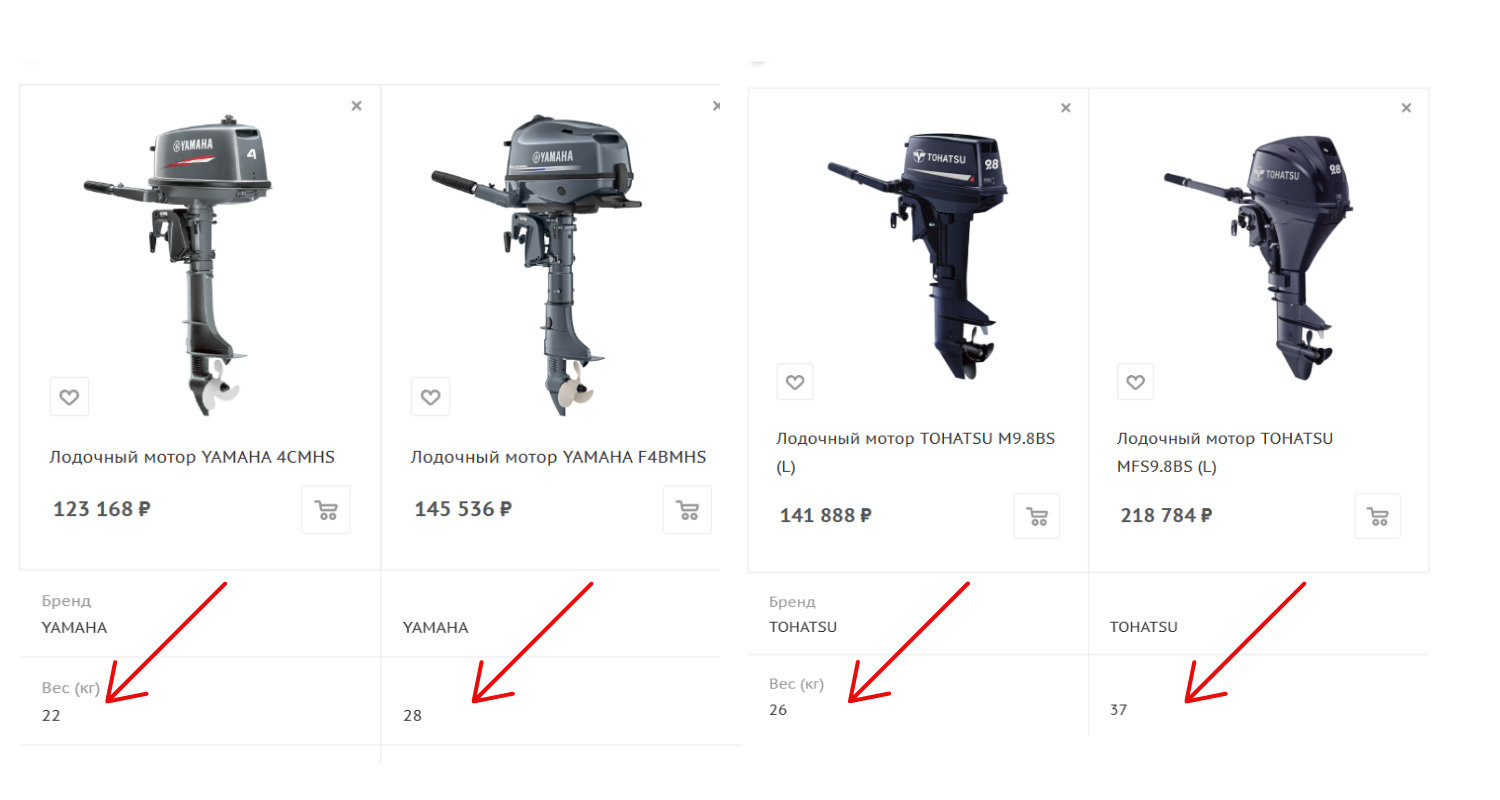This screenshot has height=800, width=1500.
Task: Open the TOHATSU M9.8BS (L) title link
Action: (916, 452)
